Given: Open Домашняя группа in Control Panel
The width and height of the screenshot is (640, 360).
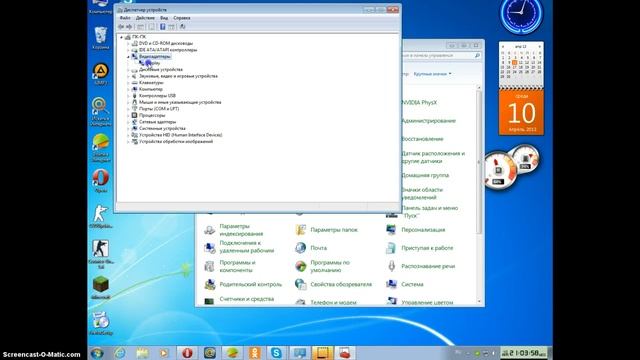Looking at the screenshot, I should pyautogui.click(x=425, y=175).
